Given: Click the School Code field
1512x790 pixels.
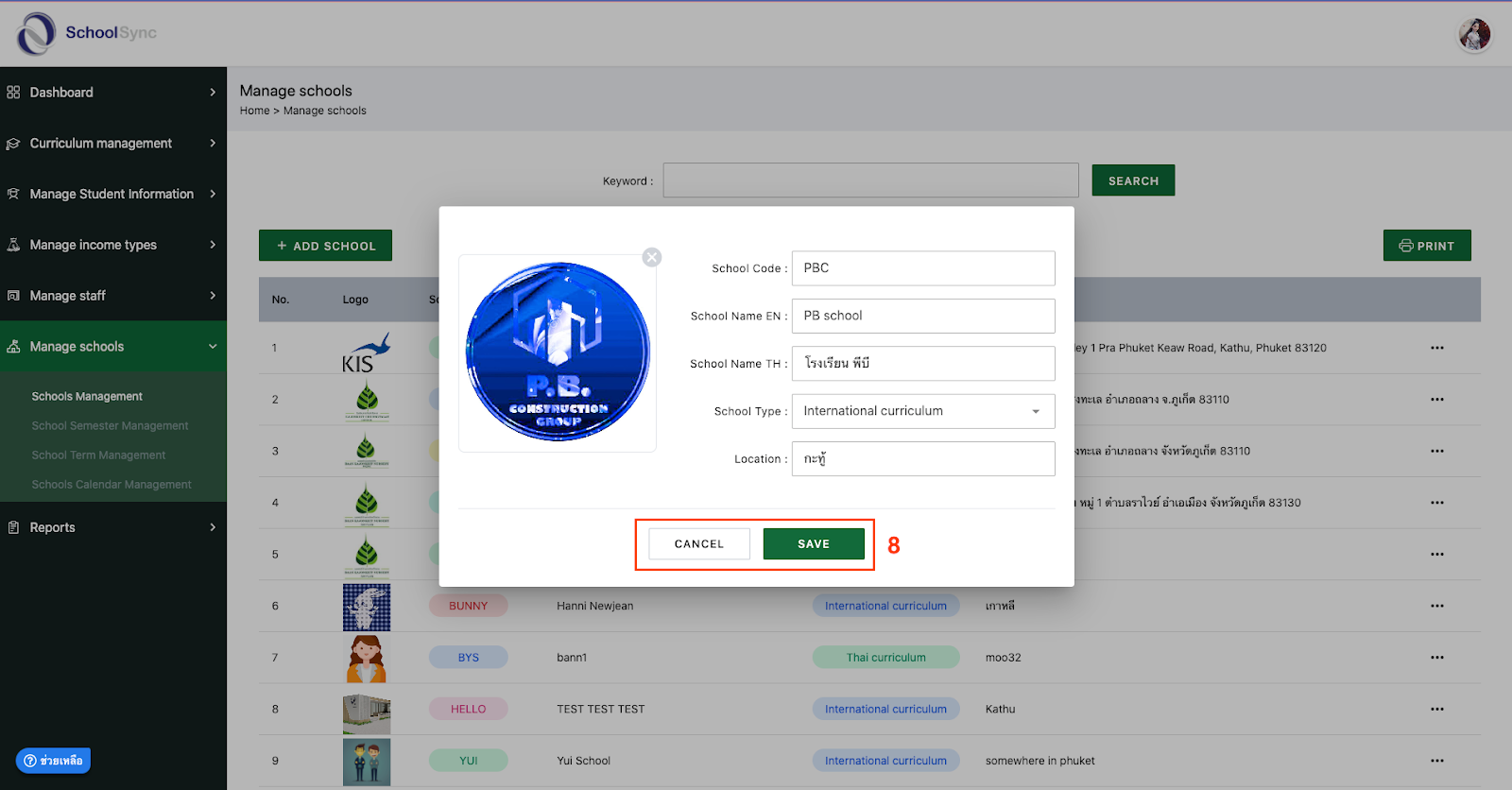Looking at the screenshot, I should tap(923, 268).
